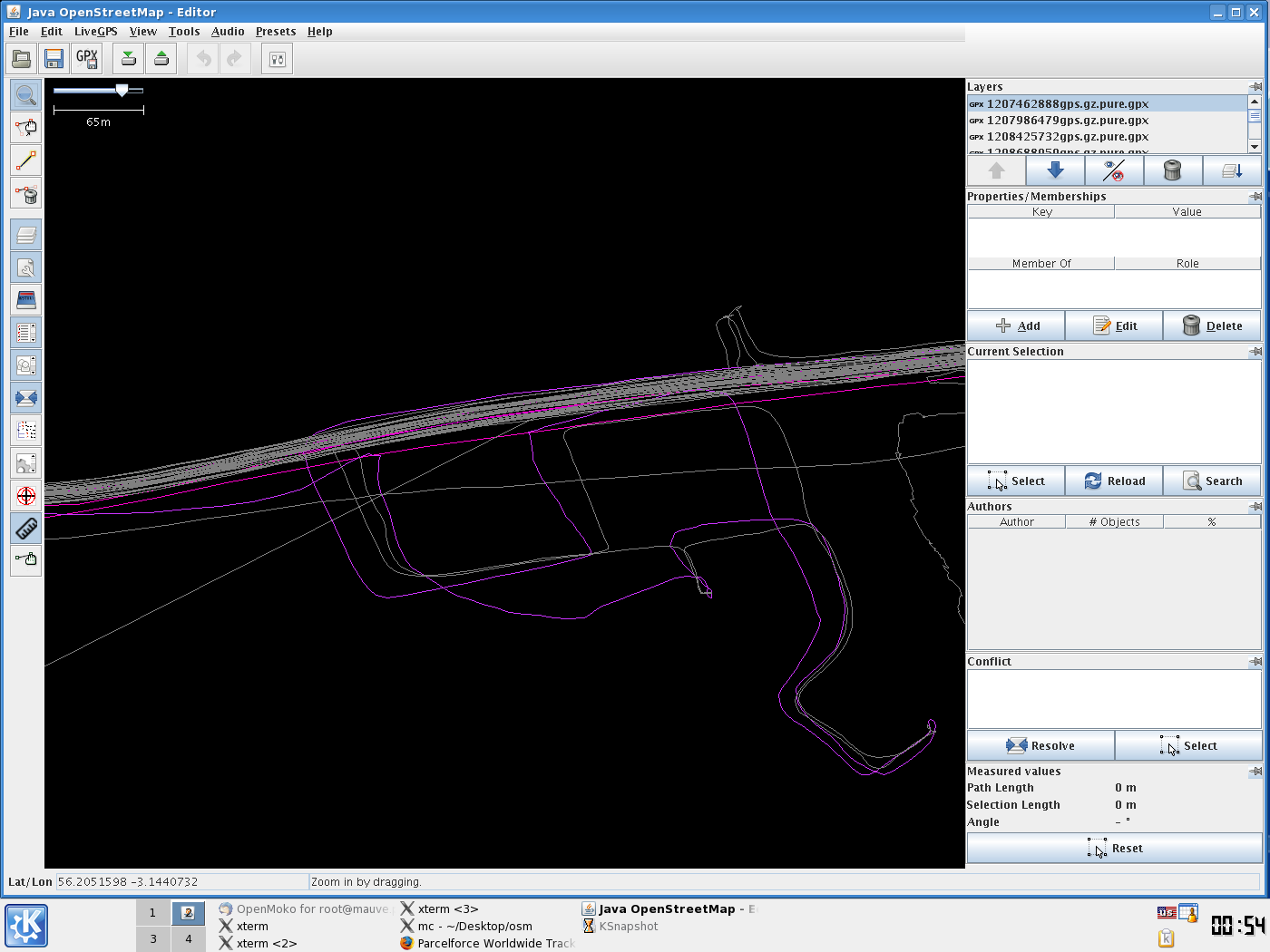Click the Resolve conflict button
The width and height of the screenshot is (1270, 952).
[1040, 746]
